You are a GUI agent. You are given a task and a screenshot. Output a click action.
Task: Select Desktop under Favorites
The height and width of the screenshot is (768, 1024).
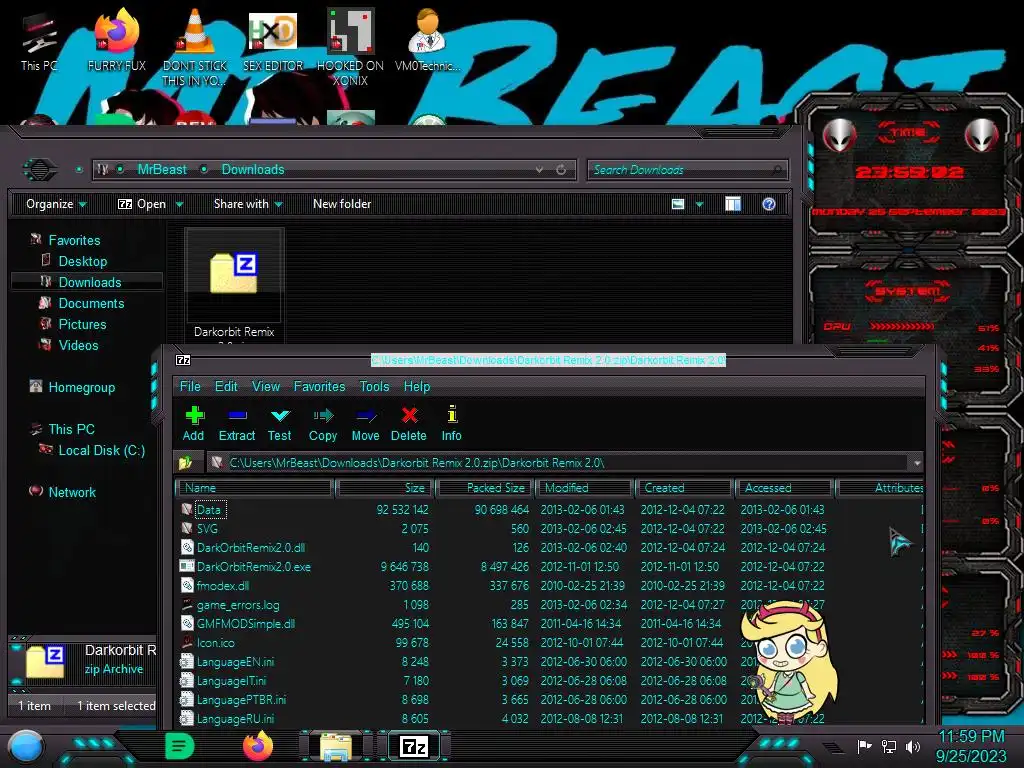click(82, 261)
